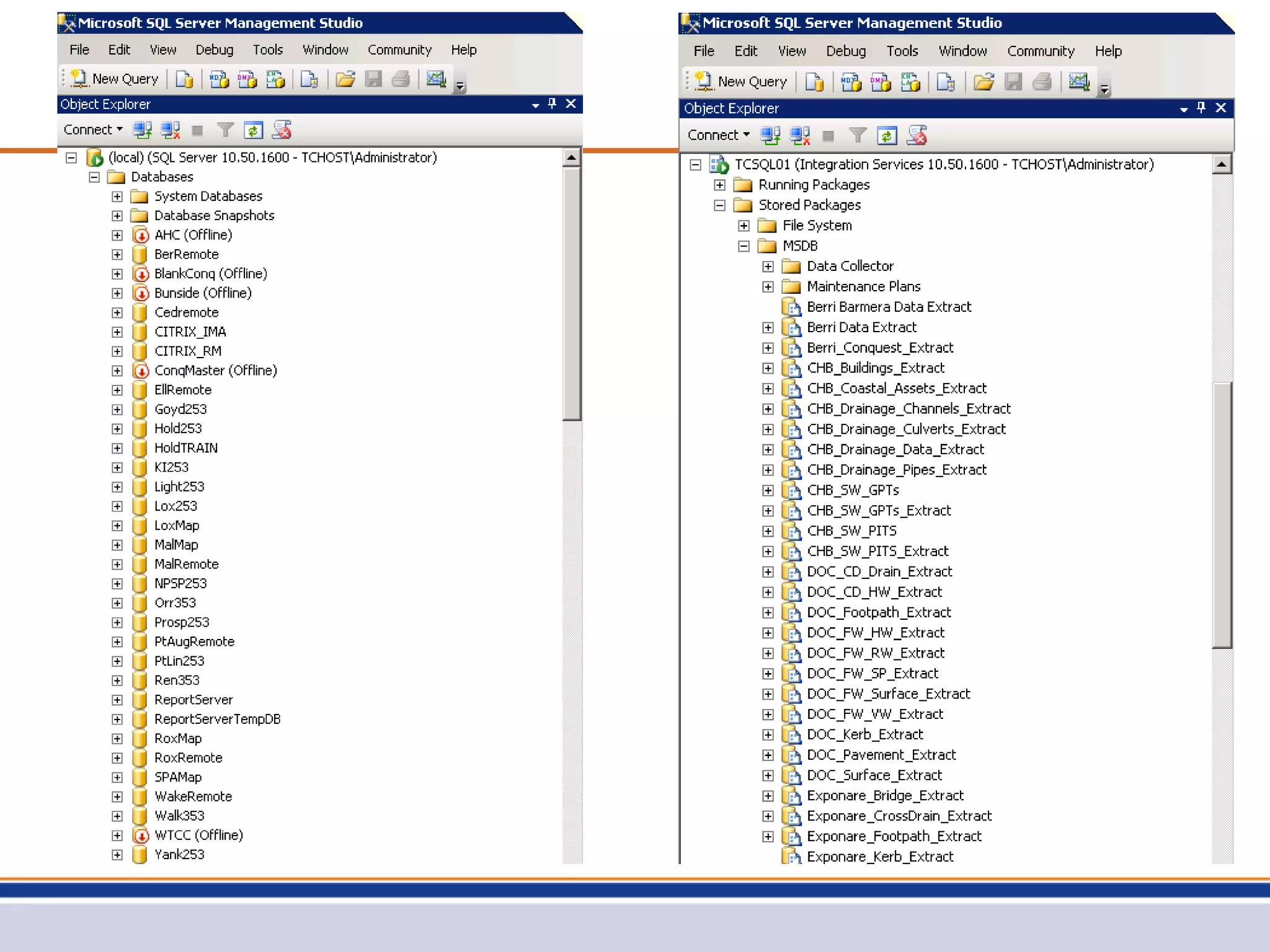Click Filter icon in right Object Explorer
Image resolution: width=1270 pixels, height=952 pixels.
857,135
